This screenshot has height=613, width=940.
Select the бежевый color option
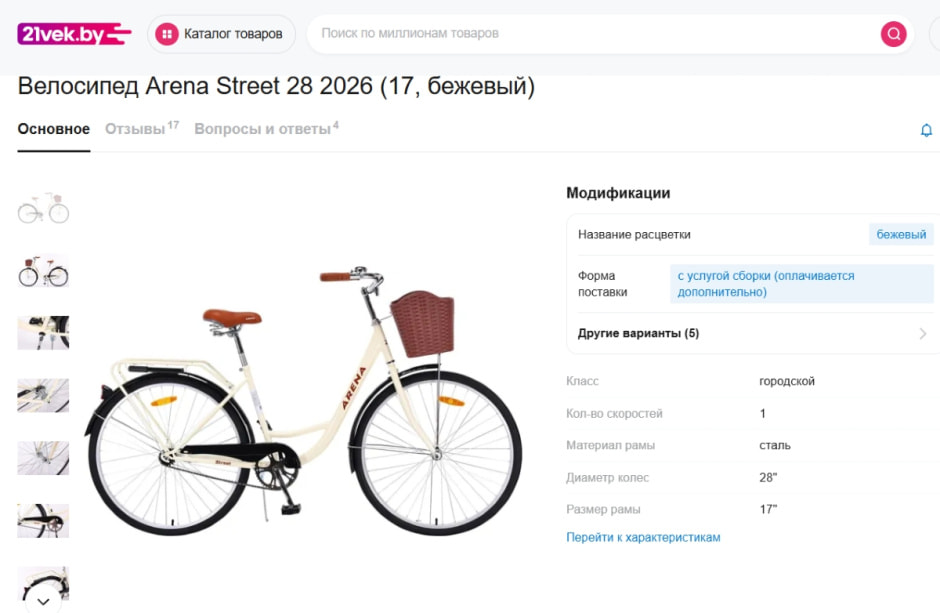pos(901,235)
